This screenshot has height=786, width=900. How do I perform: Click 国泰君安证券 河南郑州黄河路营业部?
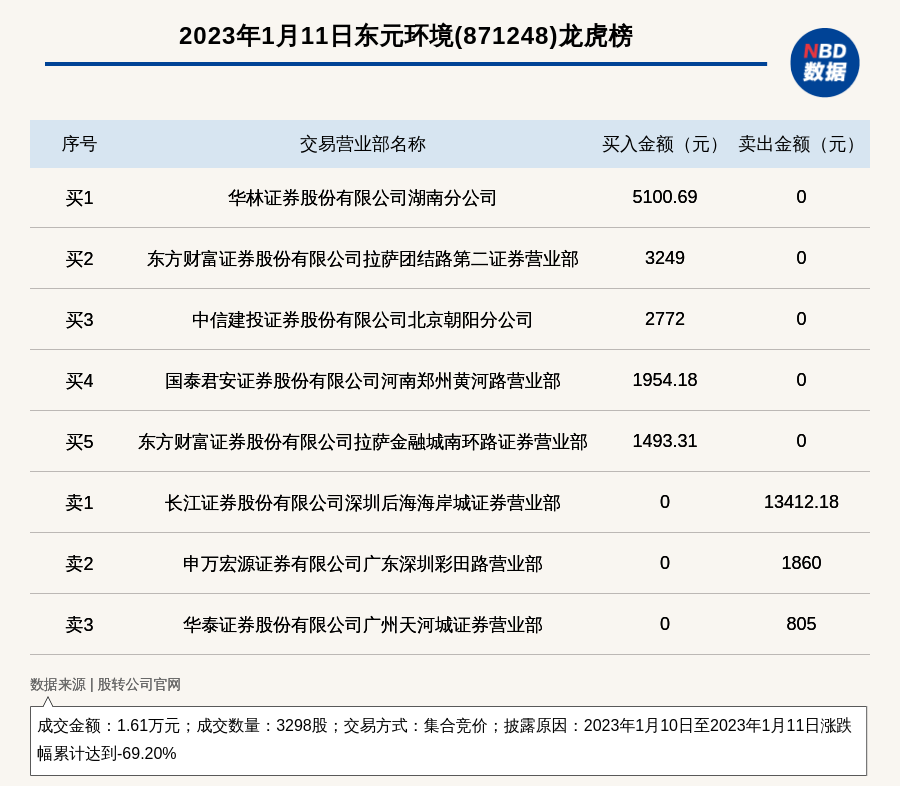(363, 381)
